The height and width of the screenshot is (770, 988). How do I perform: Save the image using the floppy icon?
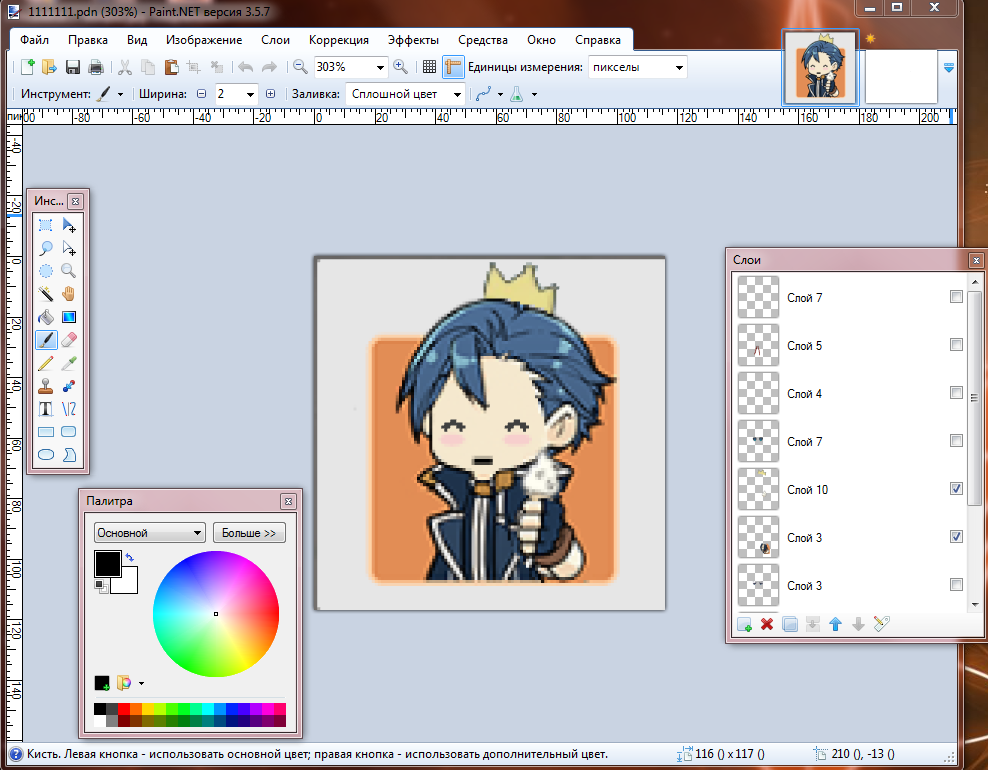pos(72,67)
